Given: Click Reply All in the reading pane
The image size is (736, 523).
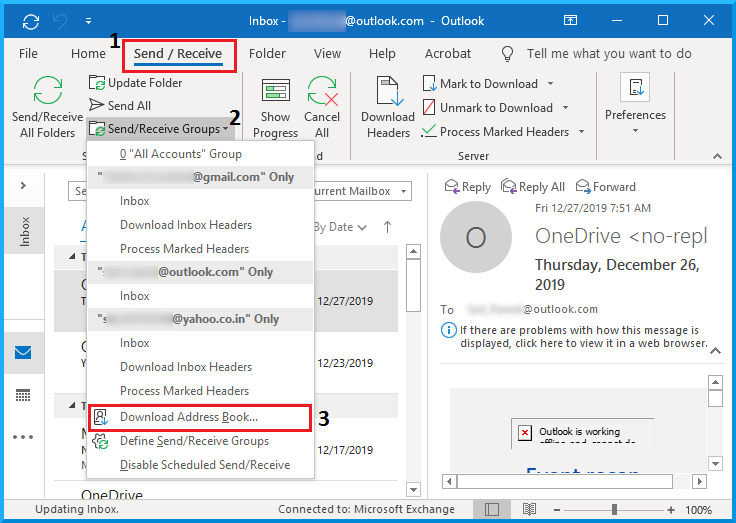Looking at the screenshot, I should (532, 187).
